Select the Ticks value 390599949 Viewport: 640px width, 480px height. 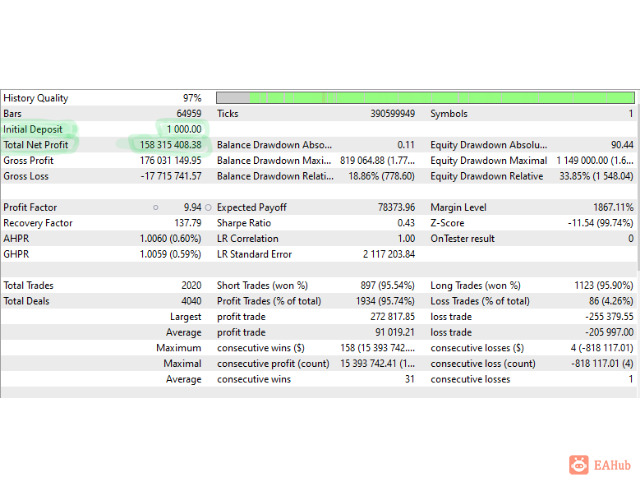point(393,113)
